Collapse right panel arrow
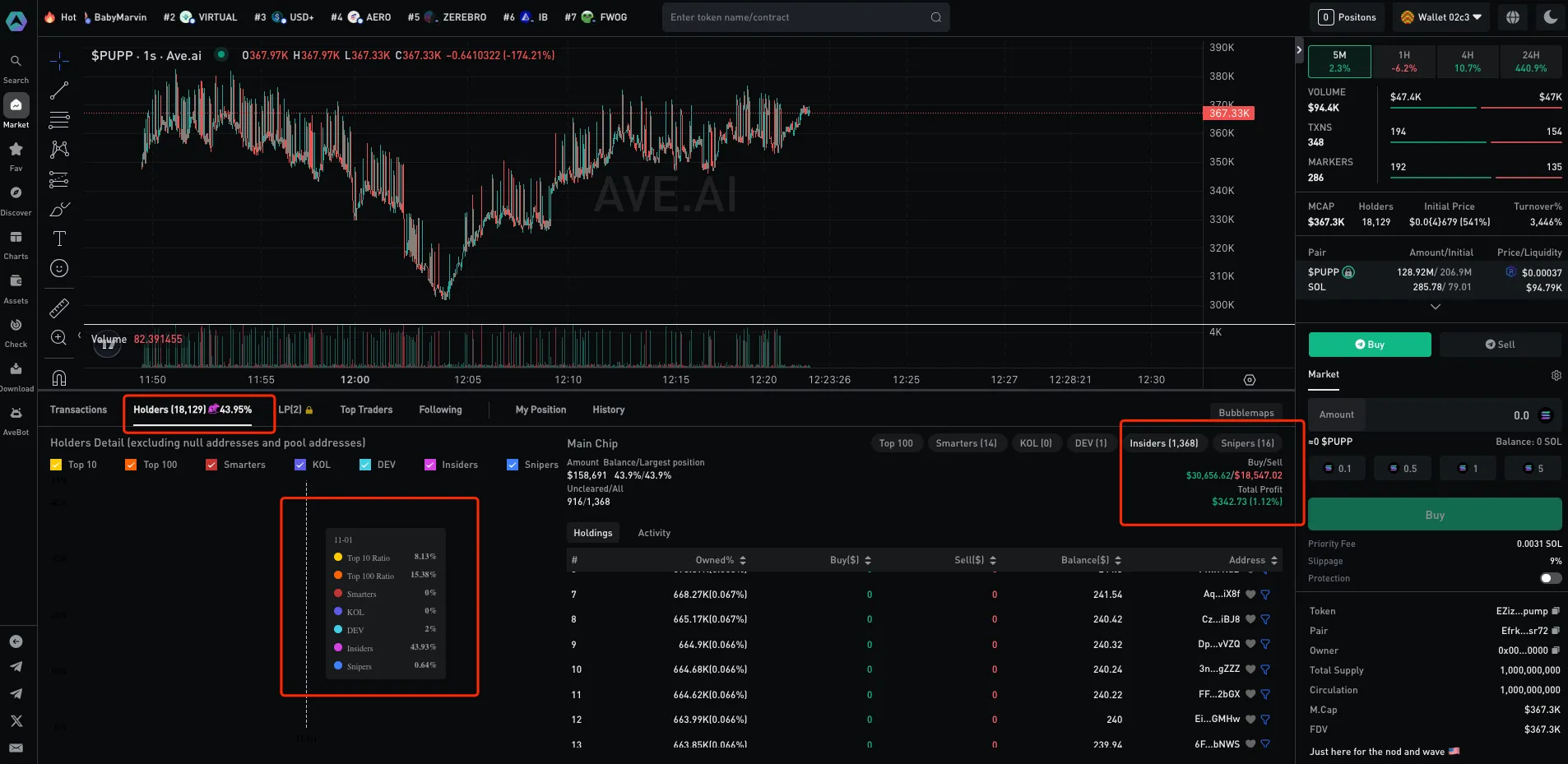 tap(1299, 50)
